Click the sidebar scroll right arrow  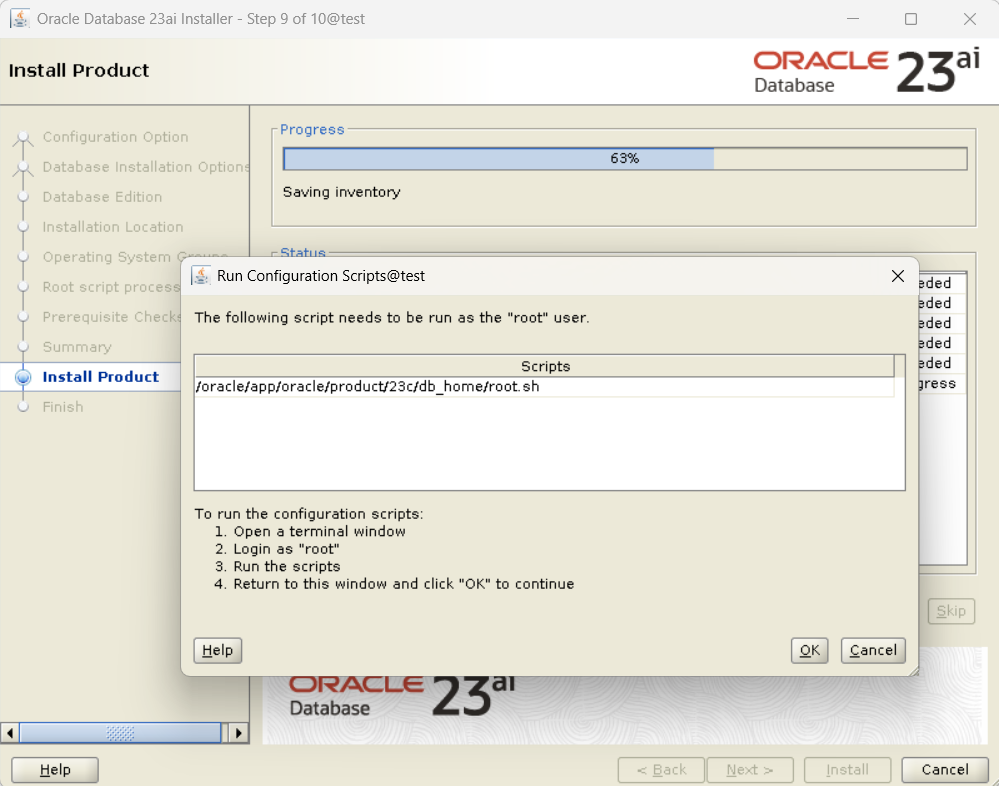click(x=238, y=732)
